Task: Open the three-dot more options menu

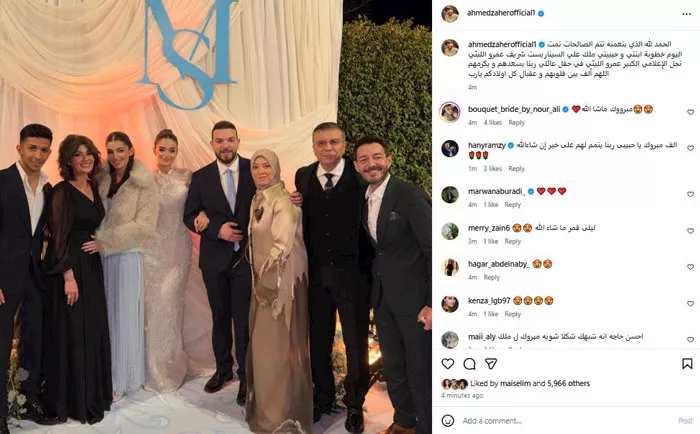Action: (x=687, y=14)
